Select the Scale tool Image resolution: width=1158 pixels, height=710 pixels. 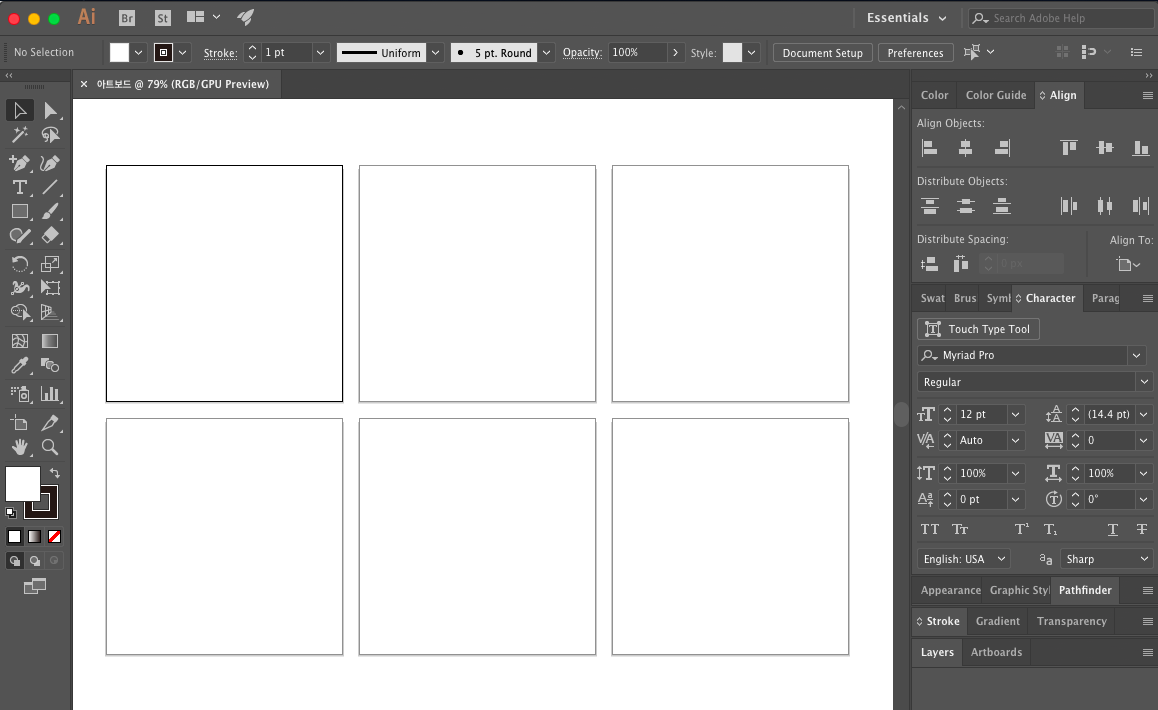pyautogui.click(x=50, y=264)
